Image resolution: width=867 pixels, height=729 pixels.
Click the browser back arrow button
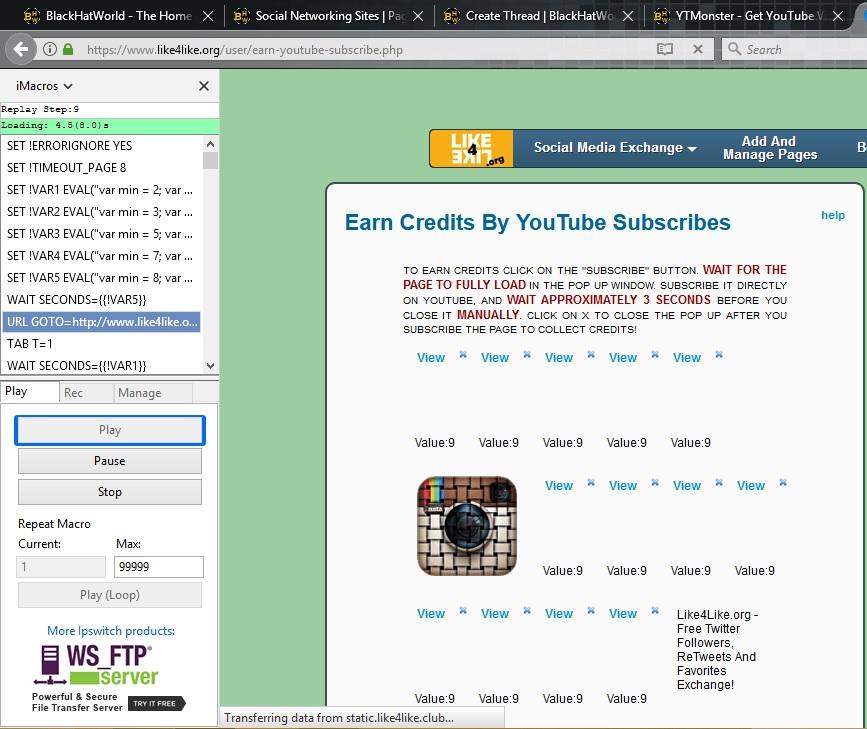point(21,50)
